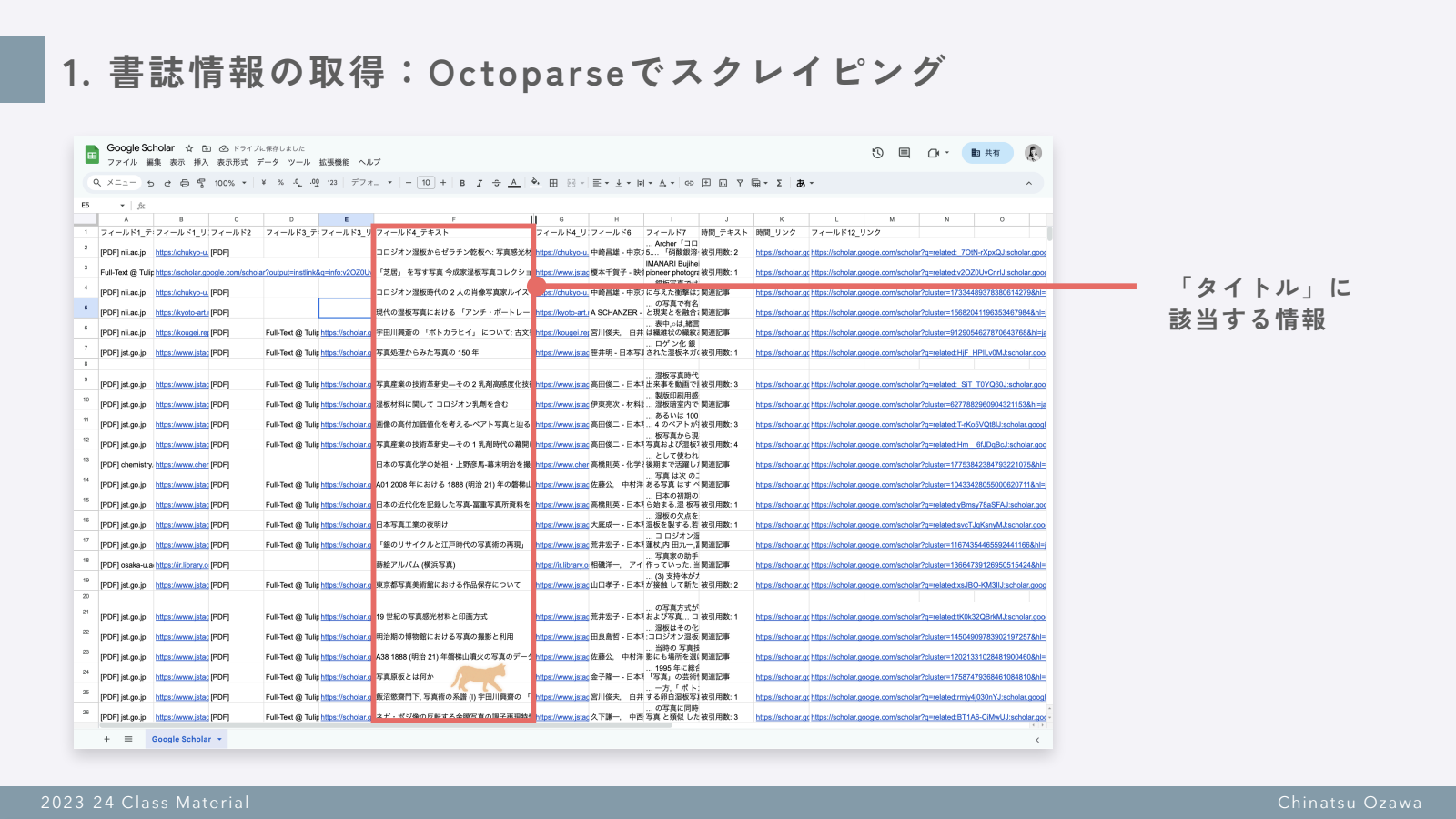
Task: Undo the last edit
Action: pyautogui.click(x=151, y=183)
